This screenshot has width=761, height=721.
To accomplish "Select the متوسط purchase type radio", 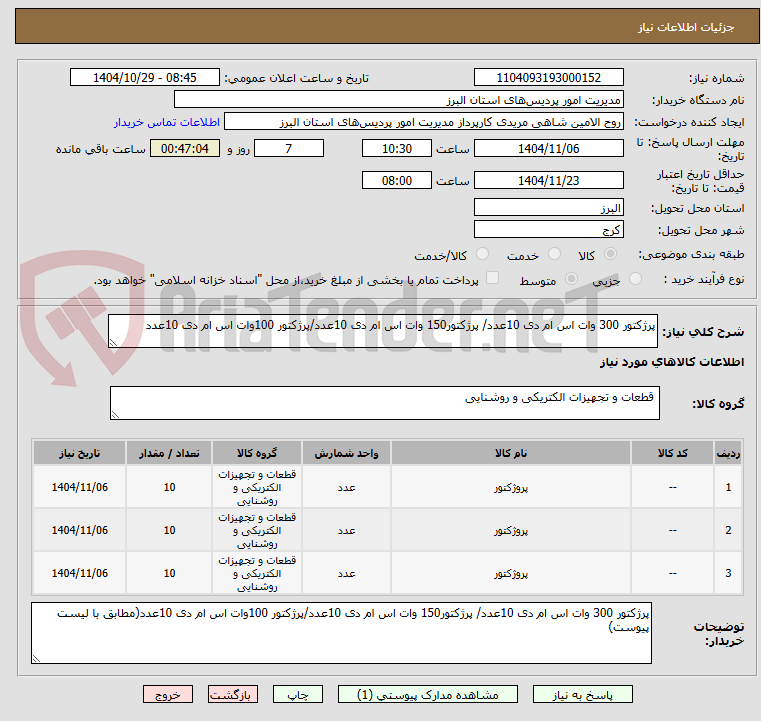I will click(571, 279).
